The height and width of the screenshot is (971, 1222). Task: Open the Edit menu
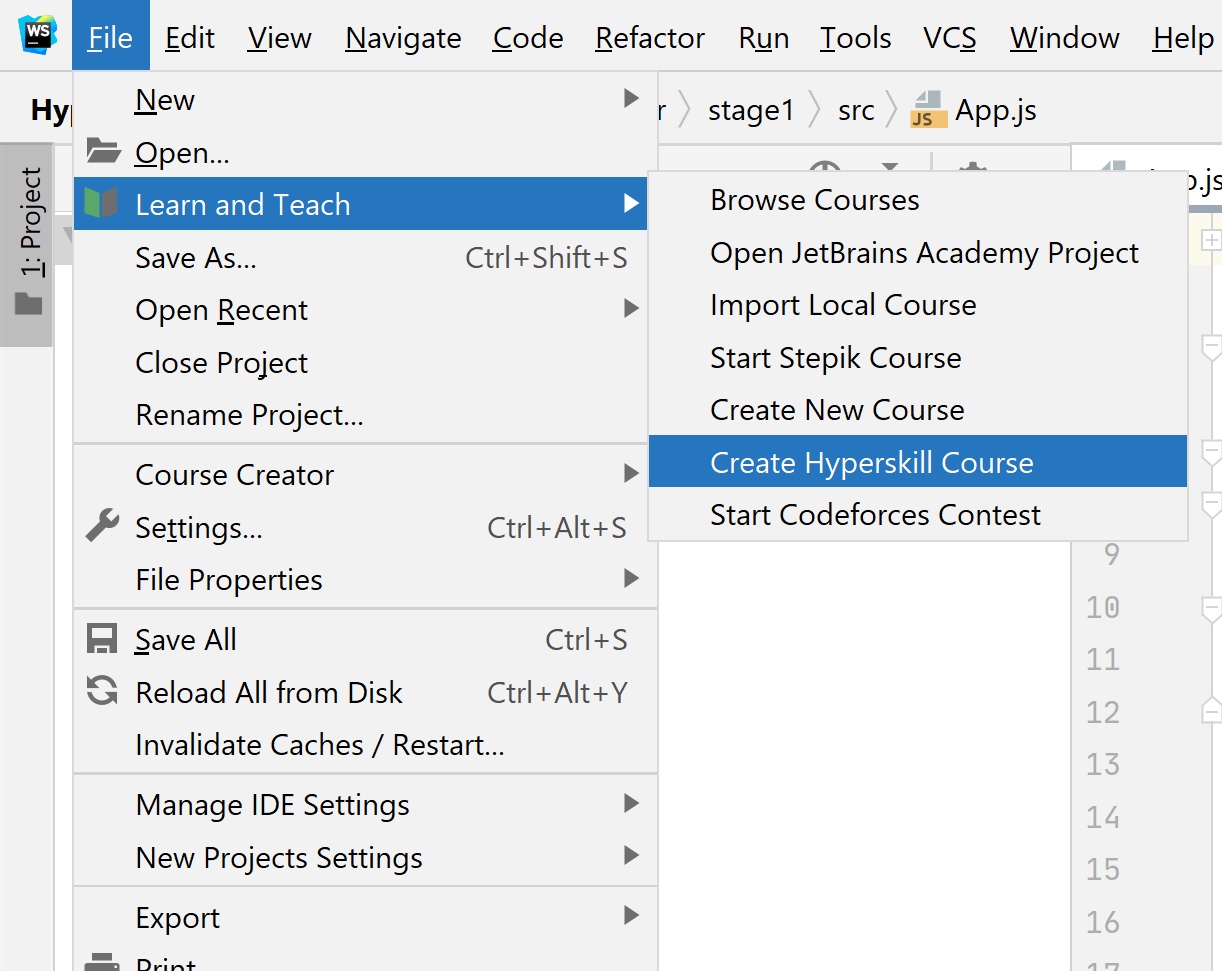click(x=190, y=38)
